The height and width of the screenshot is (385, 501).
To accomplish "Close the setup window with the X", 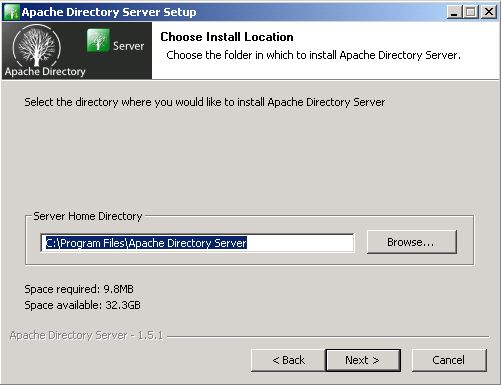I will coord(489,12).
